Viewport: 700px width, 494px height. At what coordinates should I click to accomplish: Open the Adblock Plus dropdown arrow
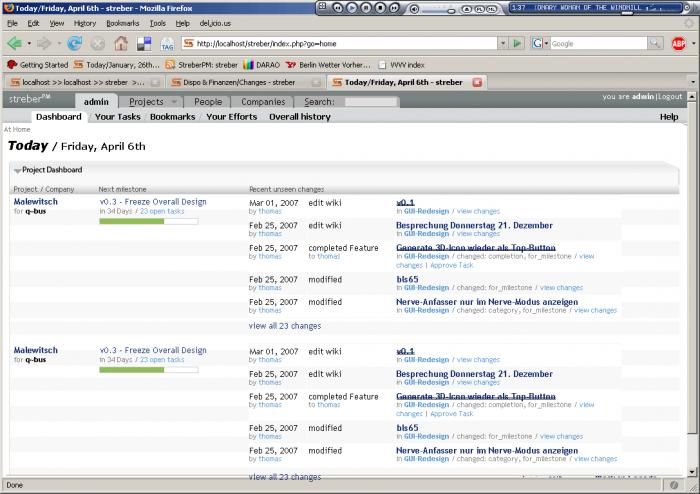click(693, 43)
